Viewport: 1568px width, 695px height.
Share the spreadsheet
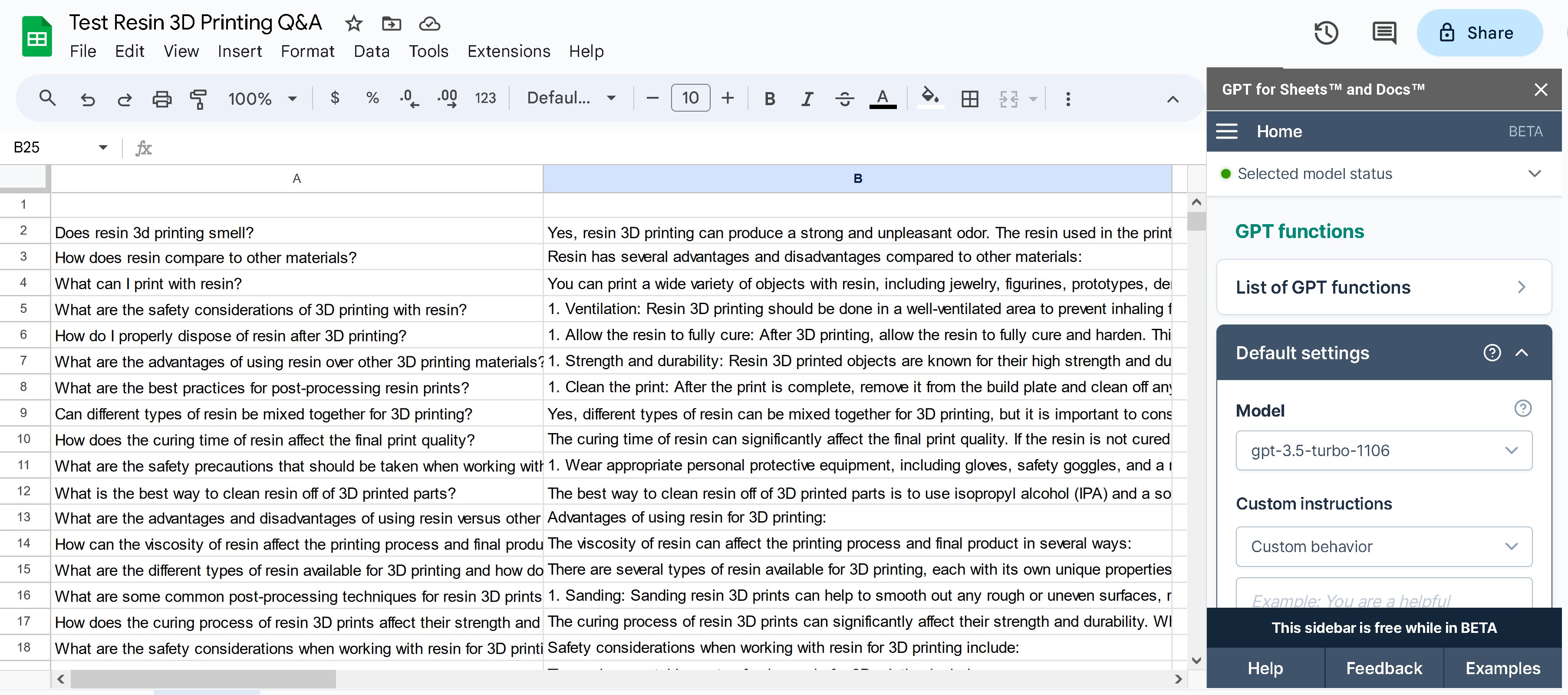(1480, 33)
